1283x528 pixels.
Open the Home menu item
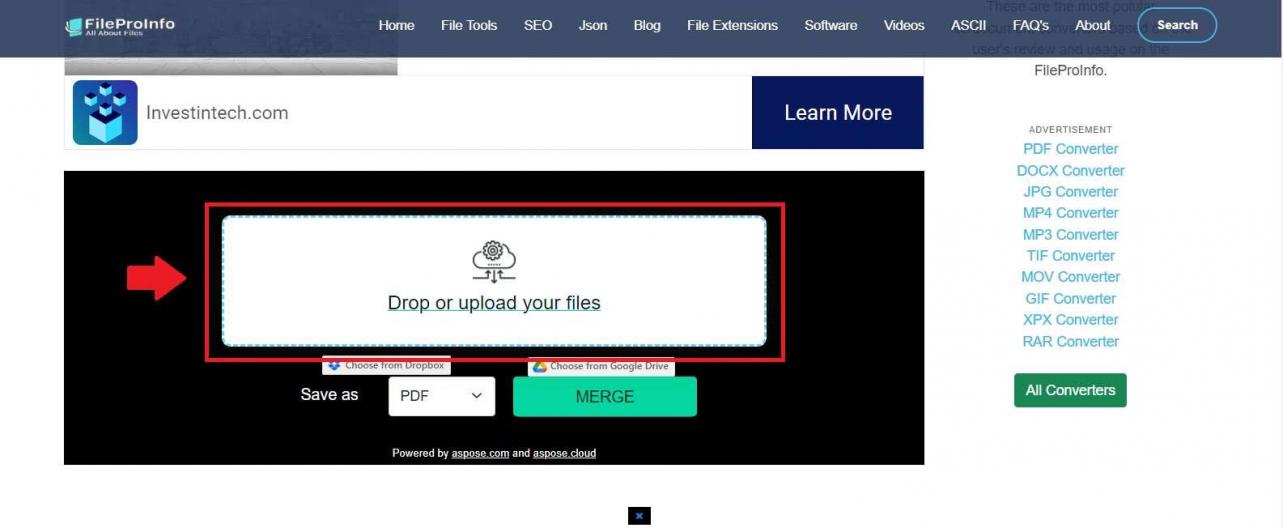pyautogui.click(x=396, y=25)
